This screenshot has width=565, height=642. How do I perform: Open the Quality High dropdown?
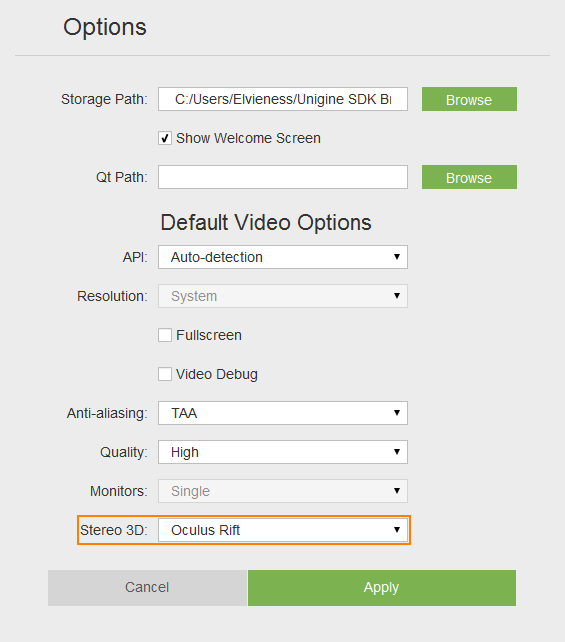pos(283,452)
